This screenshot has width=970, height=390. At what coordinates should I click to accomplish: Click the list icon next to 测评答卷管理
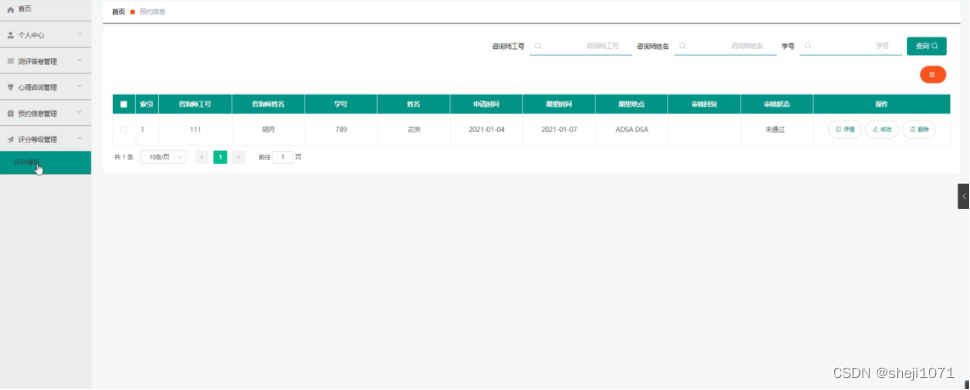[11, 61]
